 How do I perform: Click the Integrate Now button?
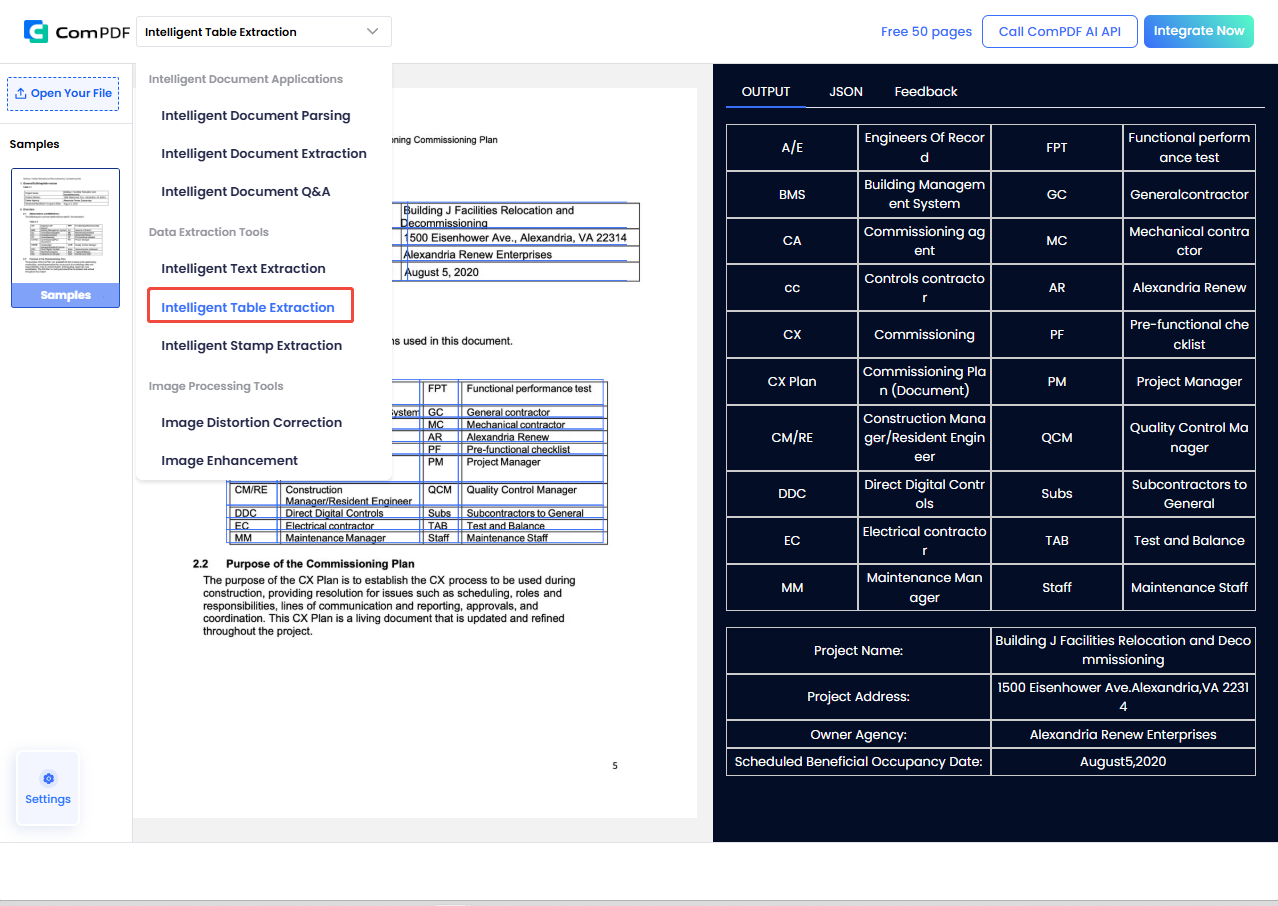tap(1198, 31)
